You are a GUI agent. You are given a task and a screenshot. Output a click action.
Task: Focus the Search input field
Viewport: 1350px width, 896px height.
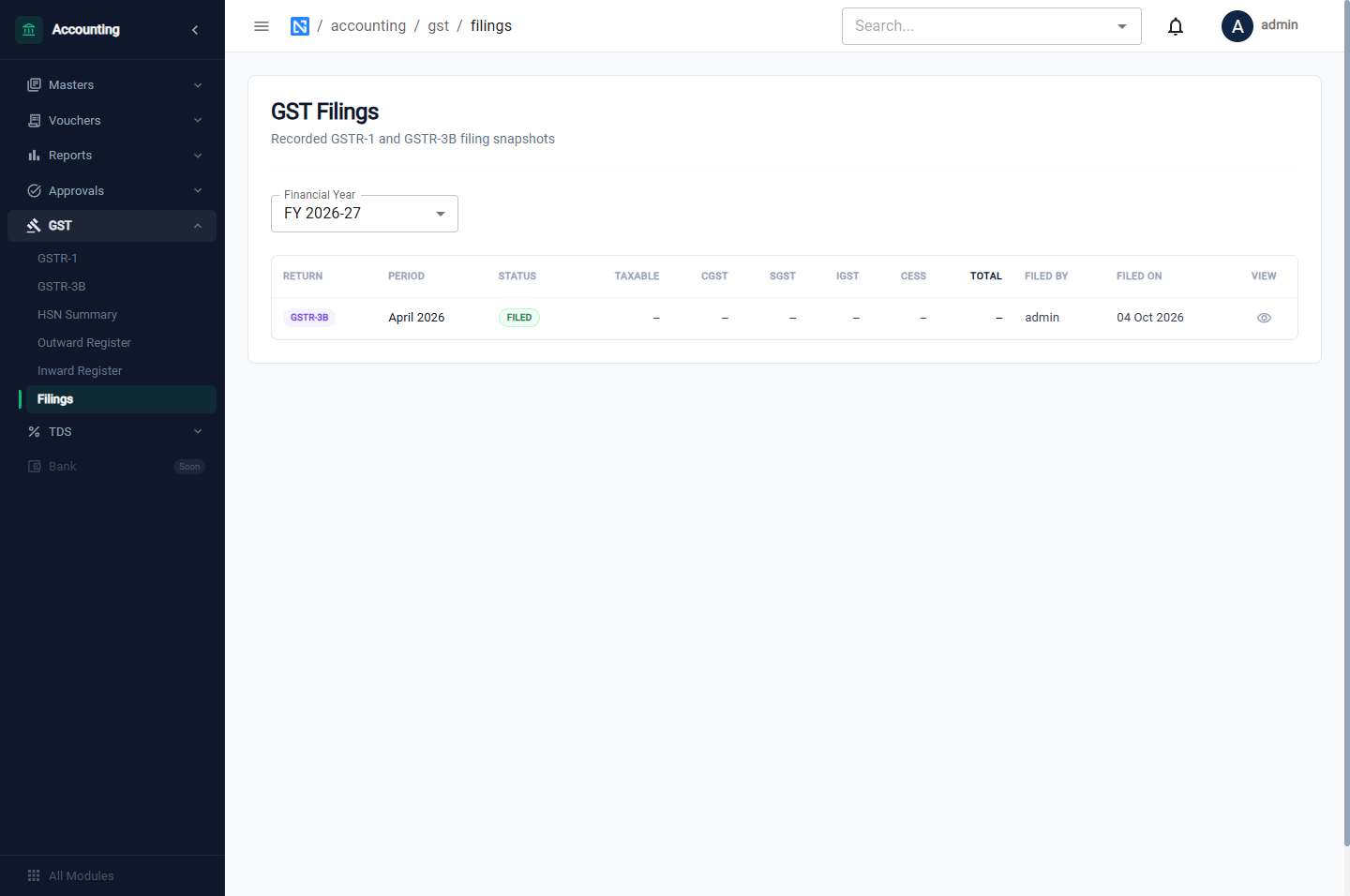pos(980,26)
